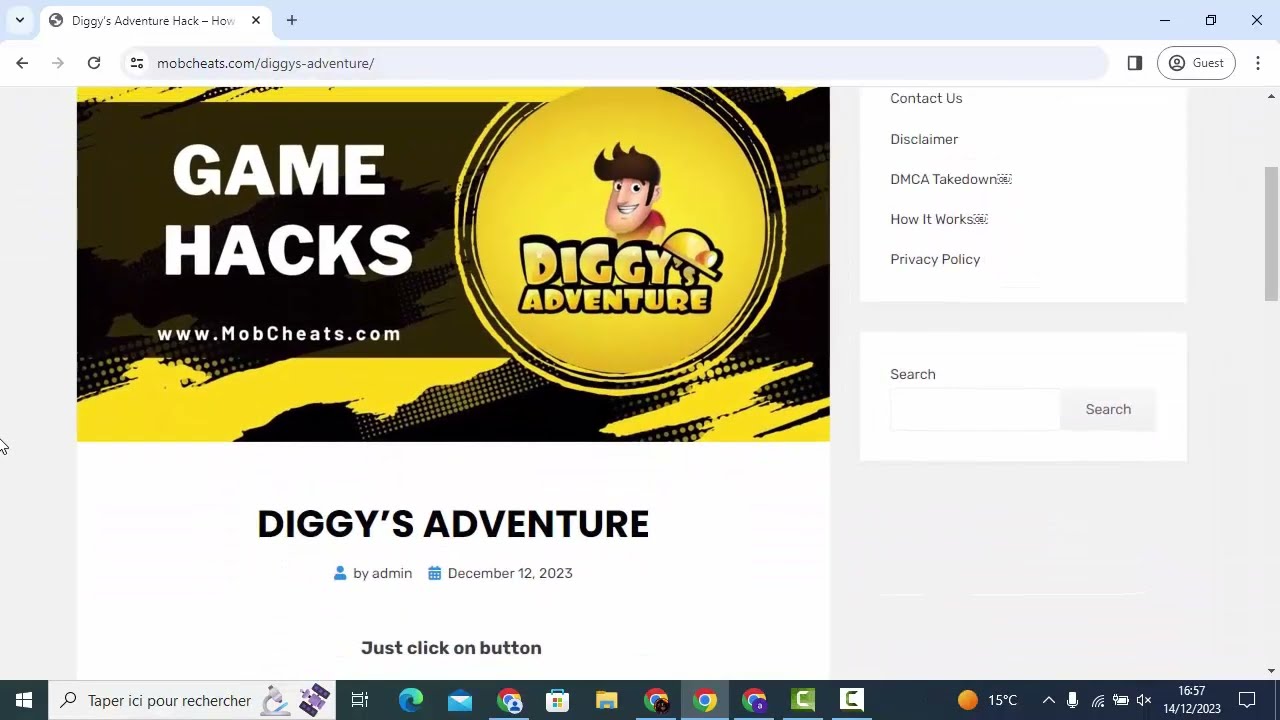Open a new tab with plus button

[x=292, y=20]
